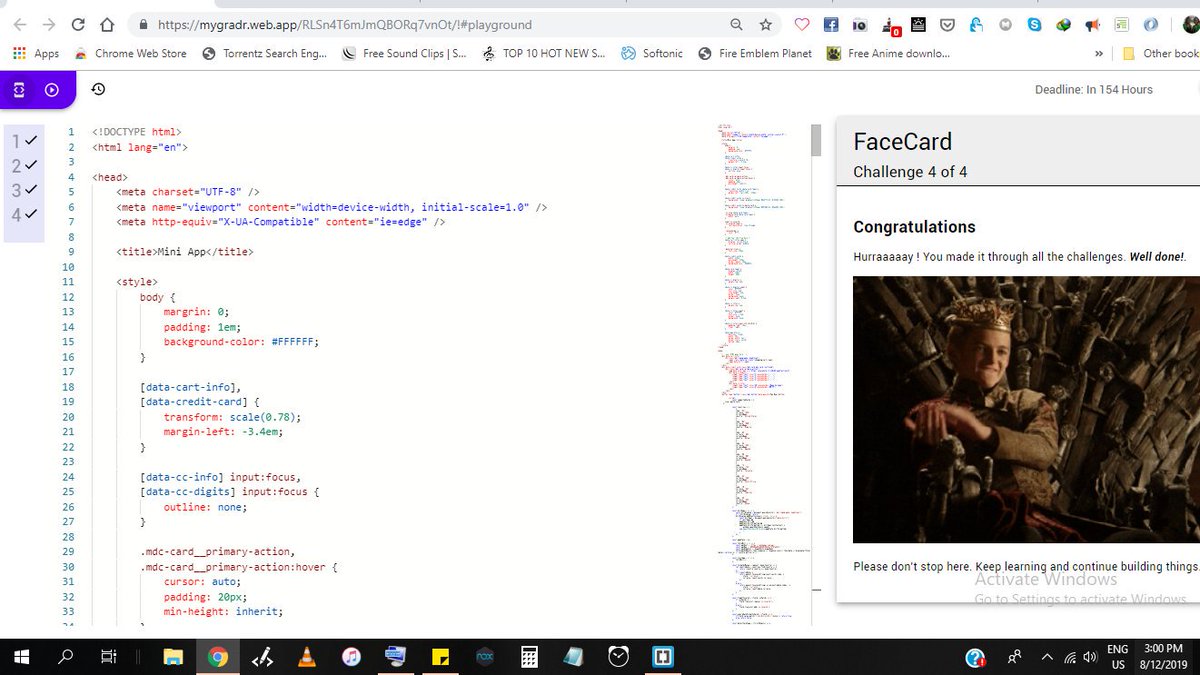
Task: Open the history clock icon
Action: coord(98,90)
